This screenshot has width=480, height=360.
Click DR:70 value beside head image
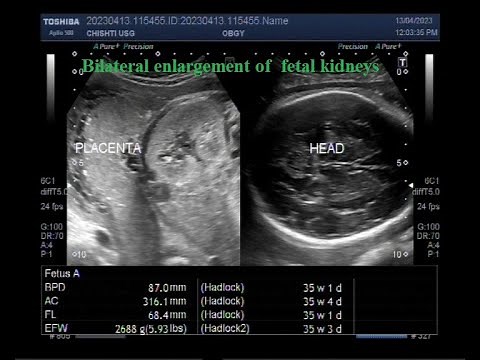click(428, 236)
